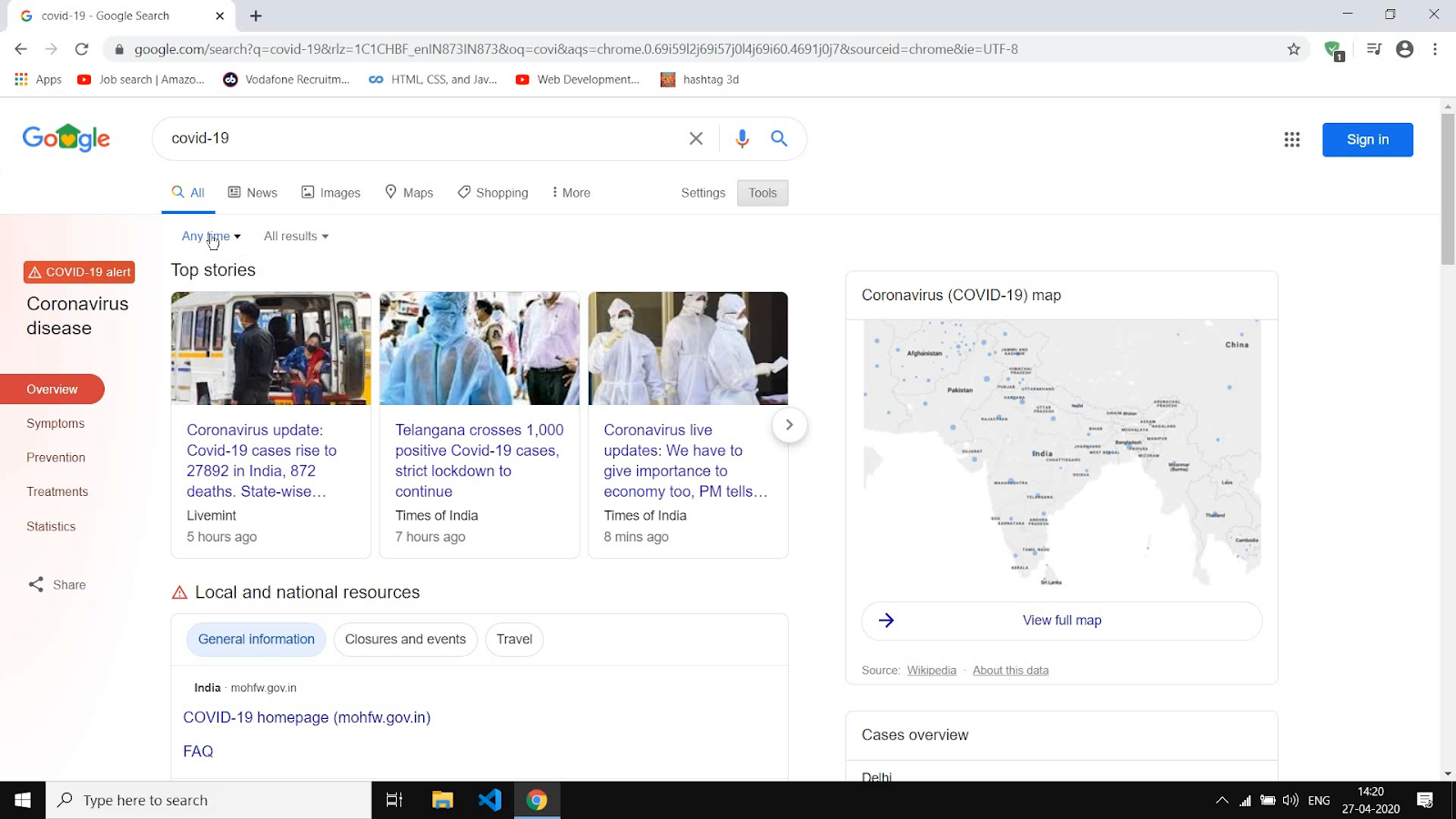Click the site lock icon in address bar
This screenshot has width=1456, height=819.
tap(119, 49)
